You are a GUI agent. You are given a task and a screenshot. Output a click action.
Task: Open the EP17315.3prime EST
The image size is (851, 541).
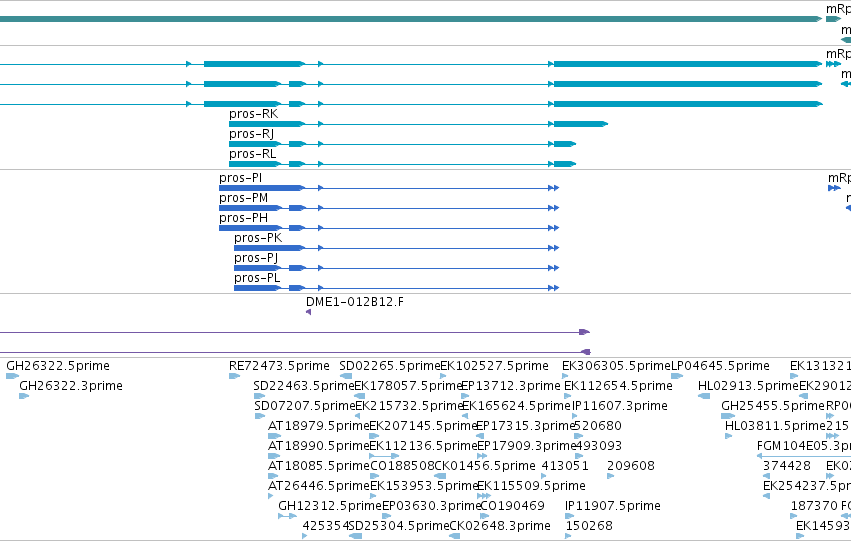(x=525, y=426)
